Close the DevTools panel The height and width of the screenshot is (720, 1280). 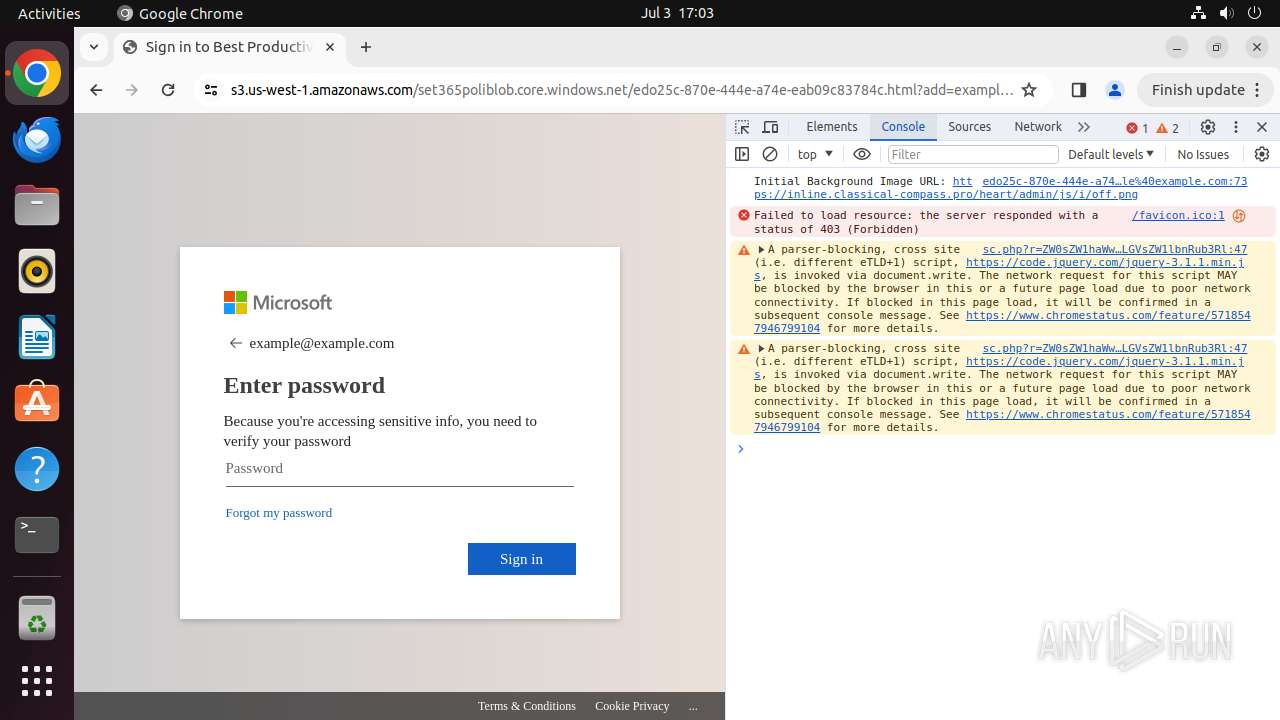click(x=1262, y=127)
